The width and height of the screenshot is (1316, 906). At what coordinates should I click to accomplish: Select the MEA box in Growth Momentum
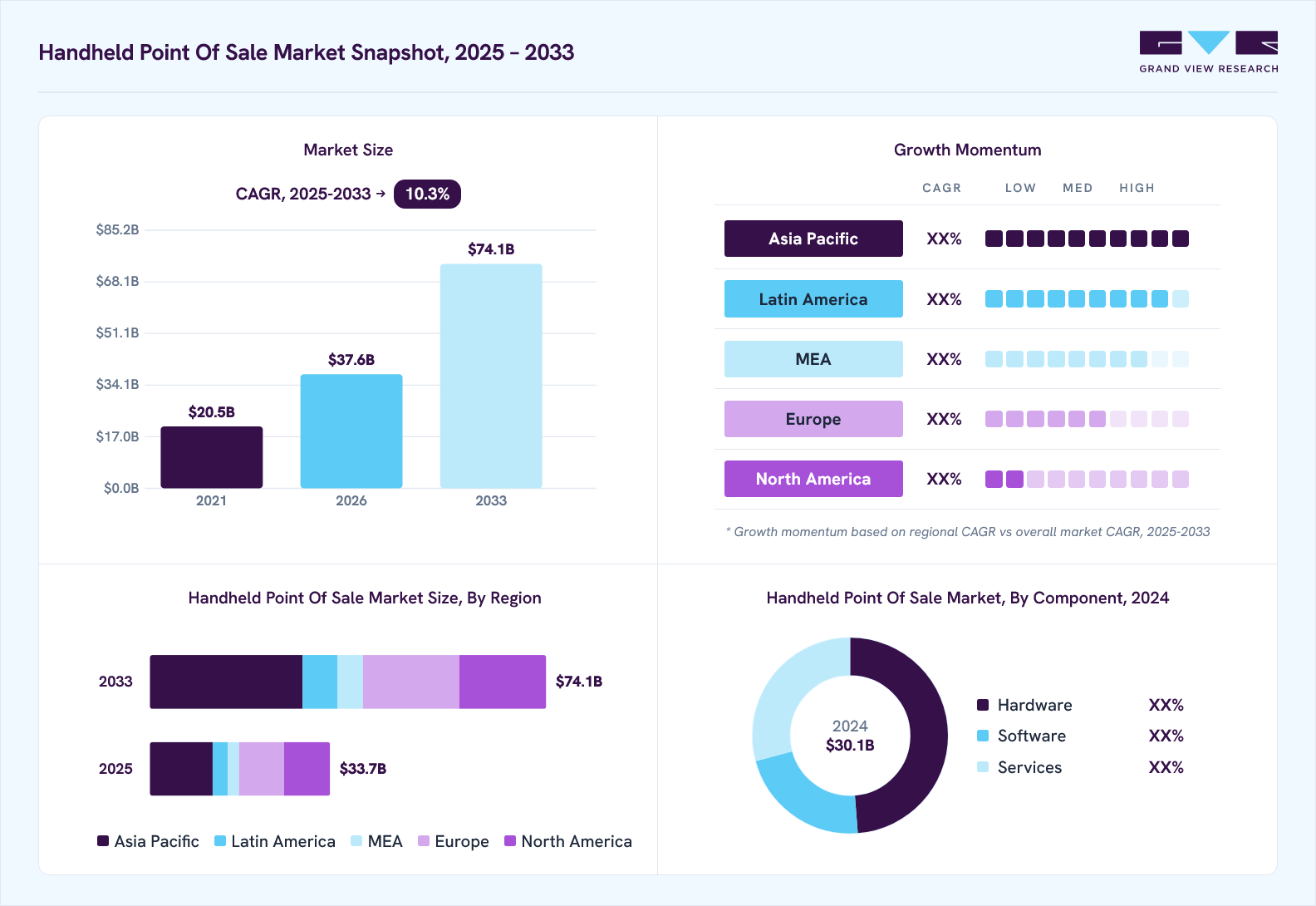coord(813,359)
